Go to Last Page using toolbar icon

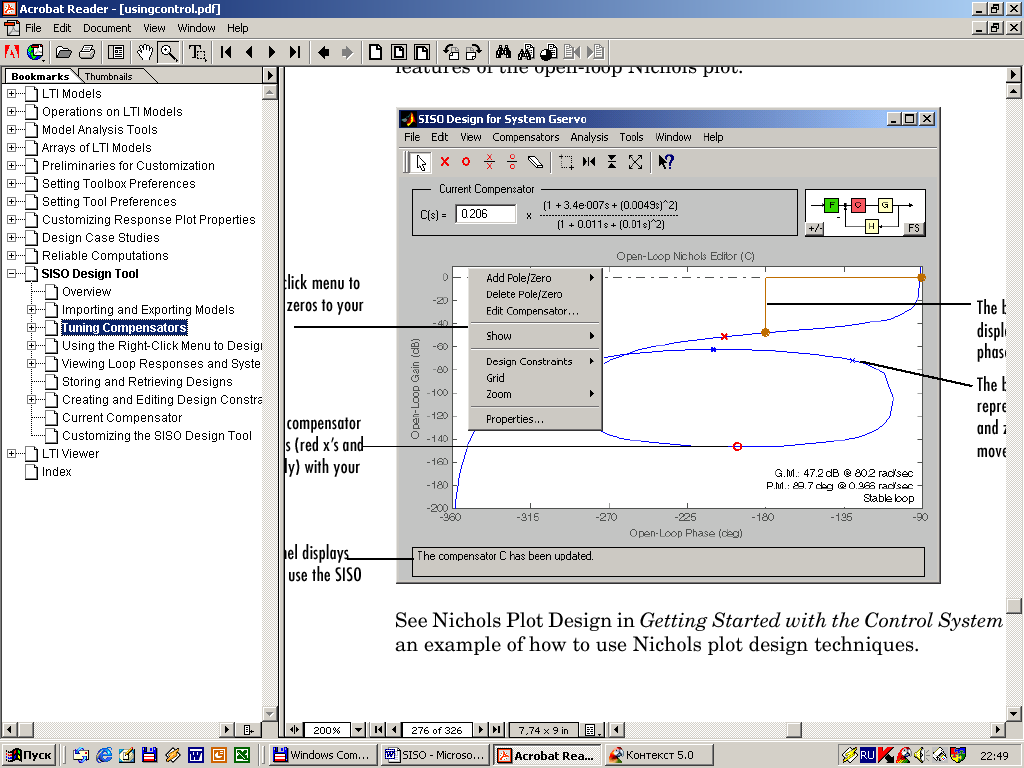click(295, 52)
